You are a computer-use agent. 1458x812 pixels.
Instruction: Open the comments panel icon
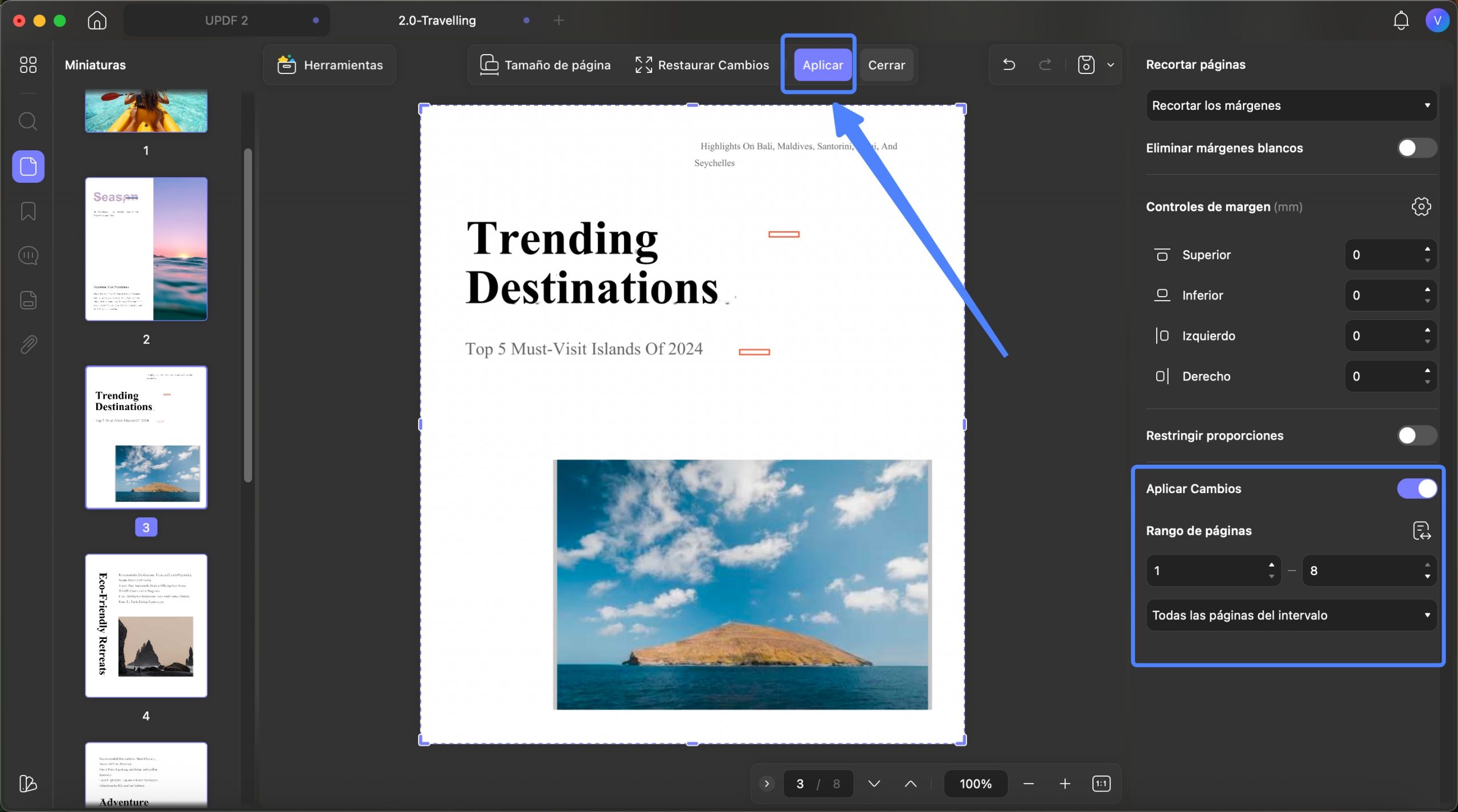click(x=28, y=255)
